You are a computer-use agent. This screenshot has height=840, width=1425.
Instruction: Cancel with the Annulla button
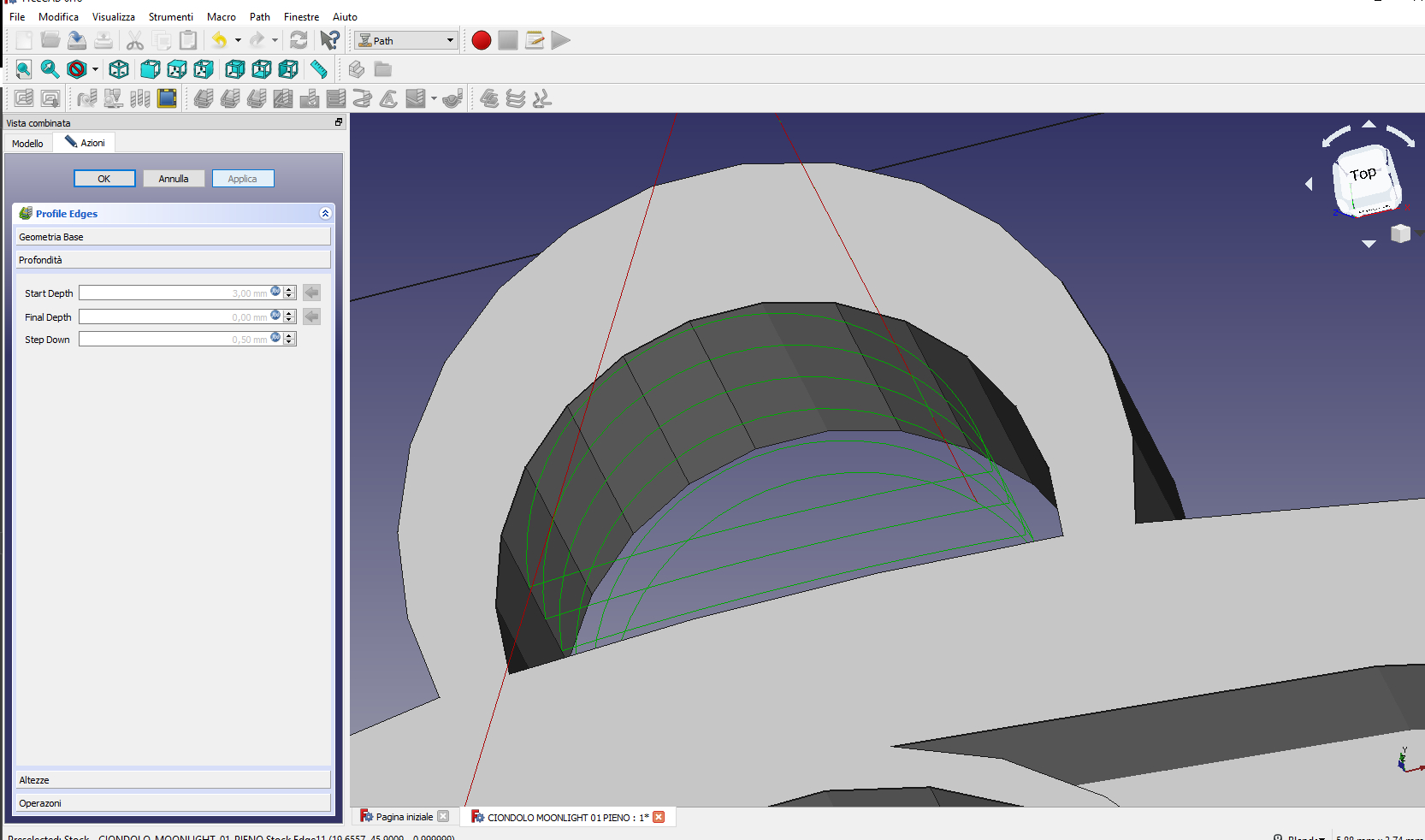tap(174, 179)
